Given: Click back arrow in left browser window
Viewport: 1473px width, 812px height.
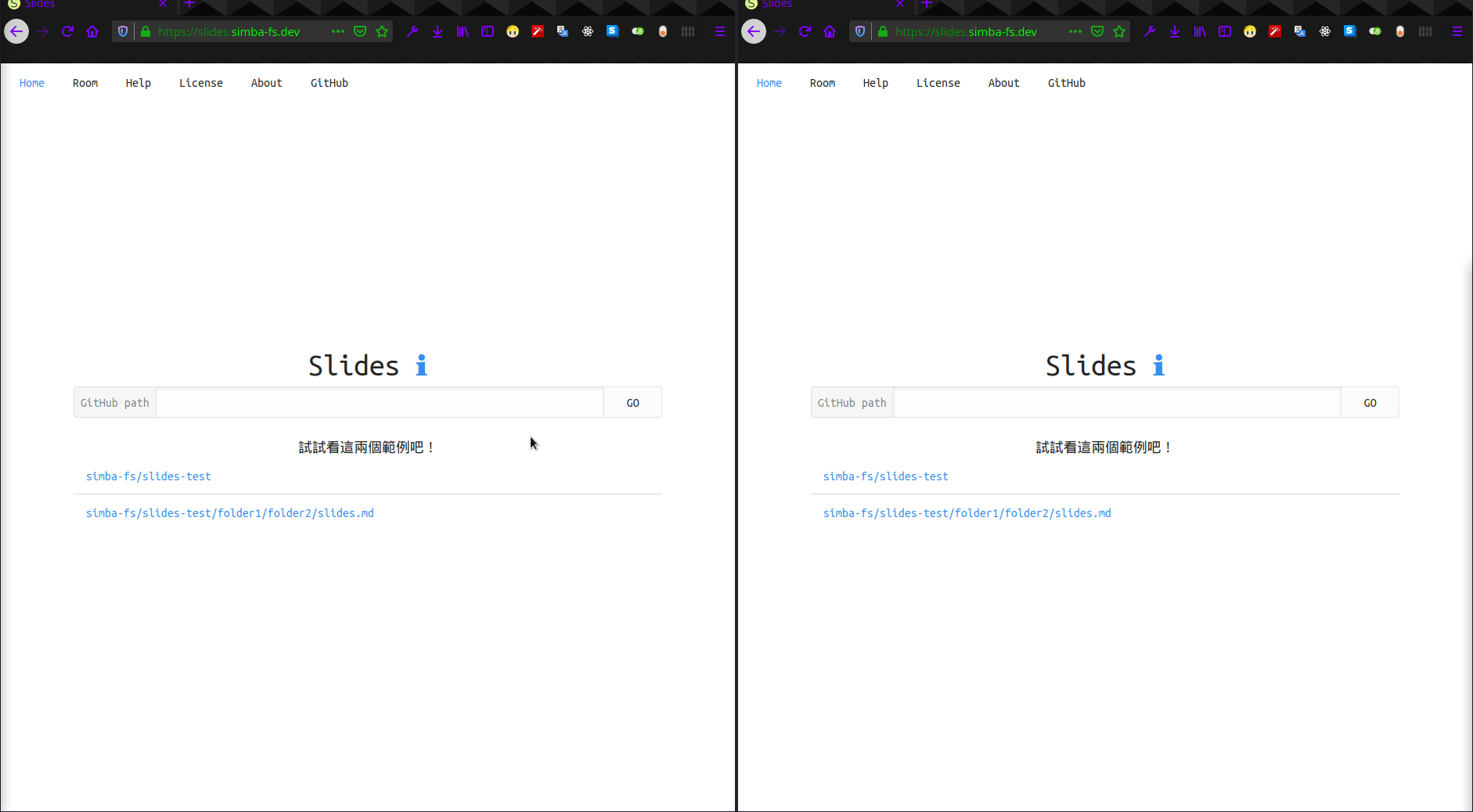Looking at the screenshot, I should point(16,31).
